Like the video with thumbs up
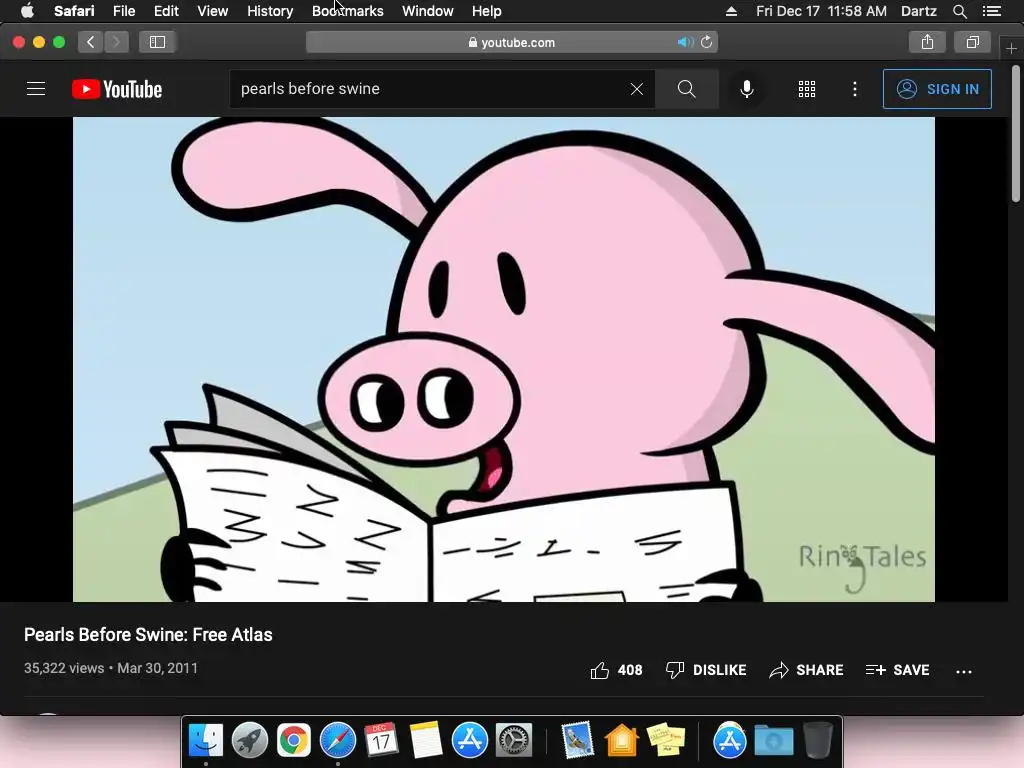The width and height of the screenshot is (1024, 768). 616,670
